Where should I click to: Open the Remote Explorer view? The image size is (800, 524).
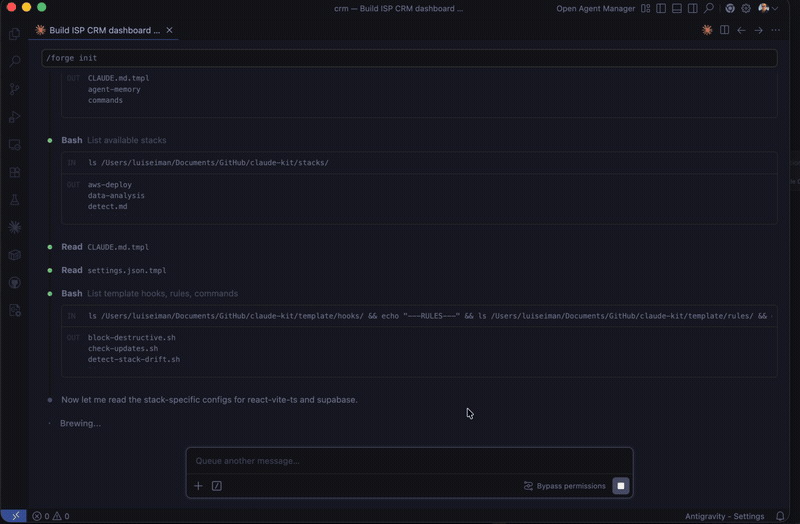[14, 145]
